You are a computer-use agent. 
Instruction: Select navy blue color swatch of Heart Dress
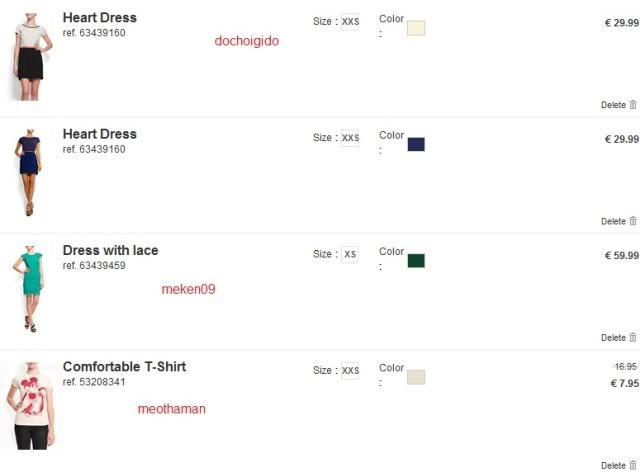pos(416,144)
